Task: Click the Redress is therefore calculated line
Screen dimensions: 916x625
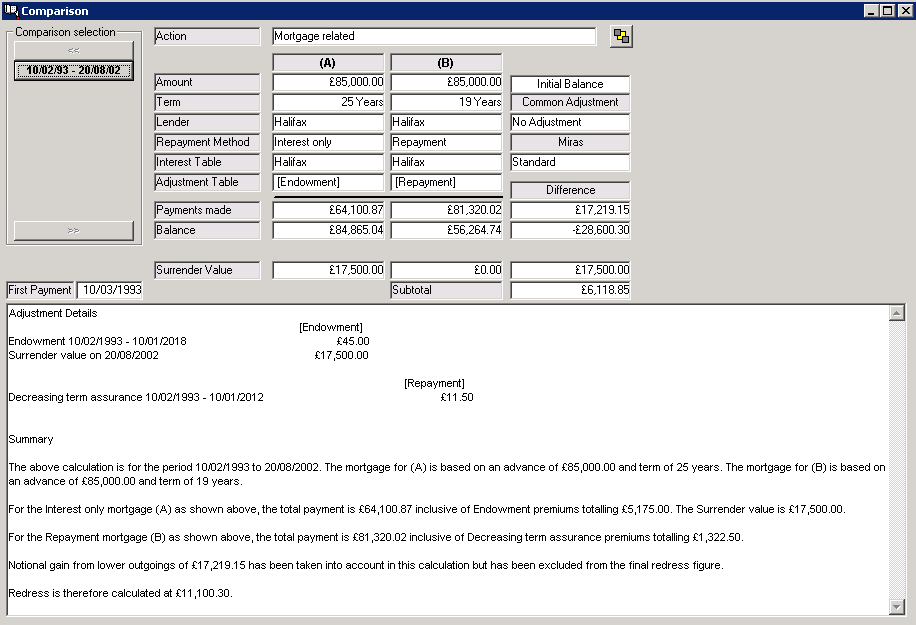Action: 120,593
